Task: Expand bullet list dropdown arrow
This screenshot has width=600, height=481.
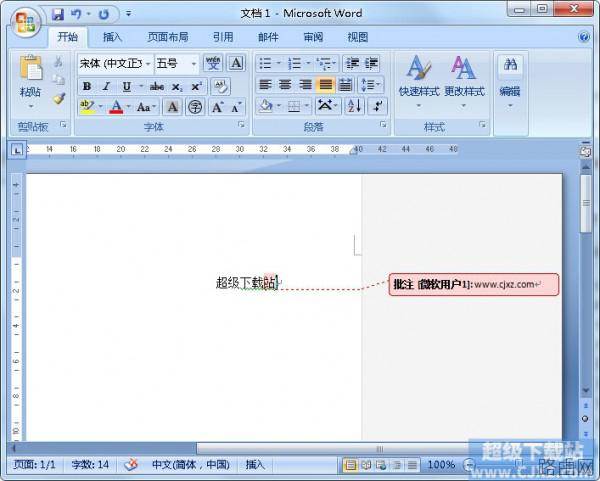Action: (279, 64)
